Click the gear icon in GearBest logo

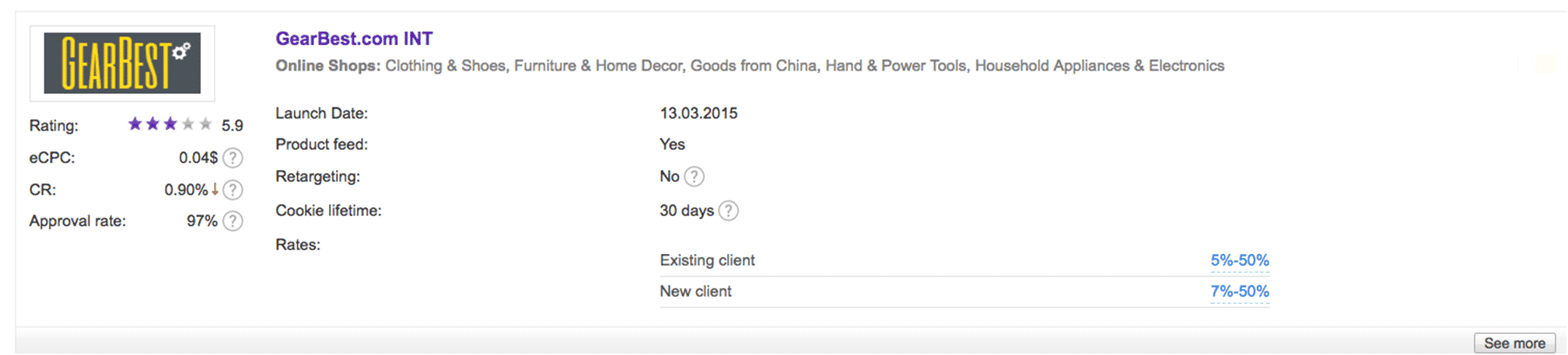click(x=181, y=51)
